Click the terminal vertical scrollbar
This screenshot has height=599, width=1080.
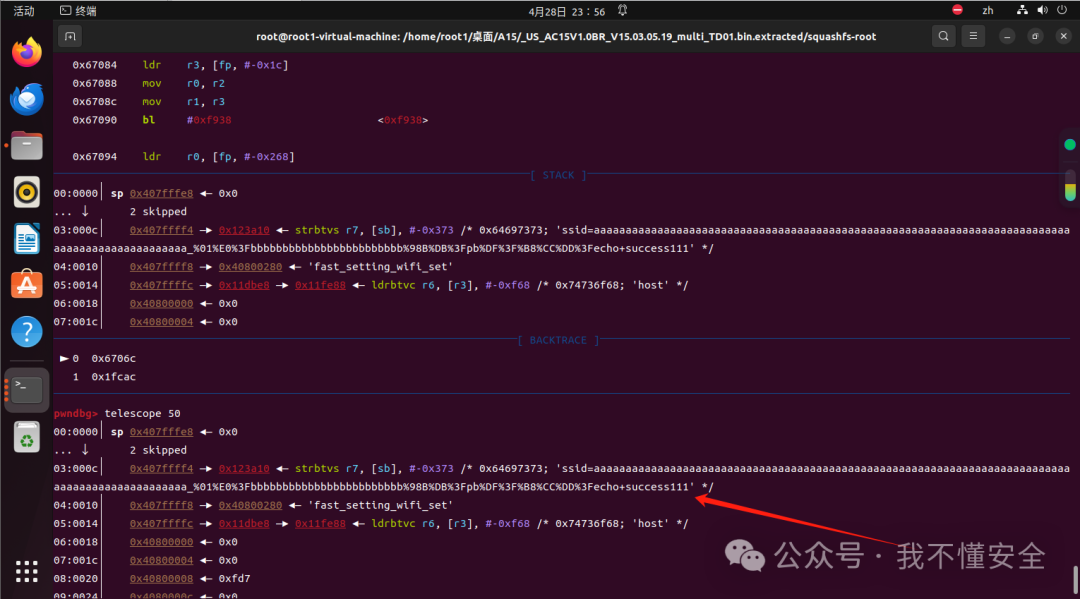pyautogui.click(x=1075, y=579)
